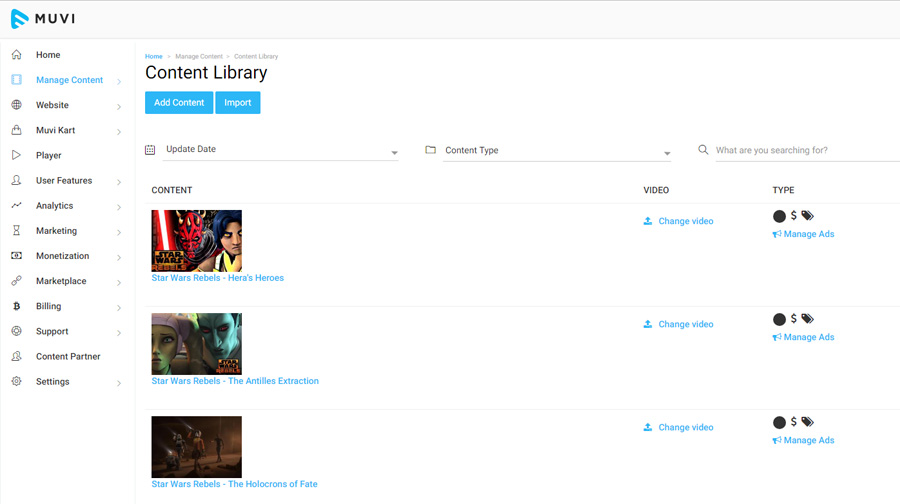Click the Content Partner person icon

click(x=17, y=356)
